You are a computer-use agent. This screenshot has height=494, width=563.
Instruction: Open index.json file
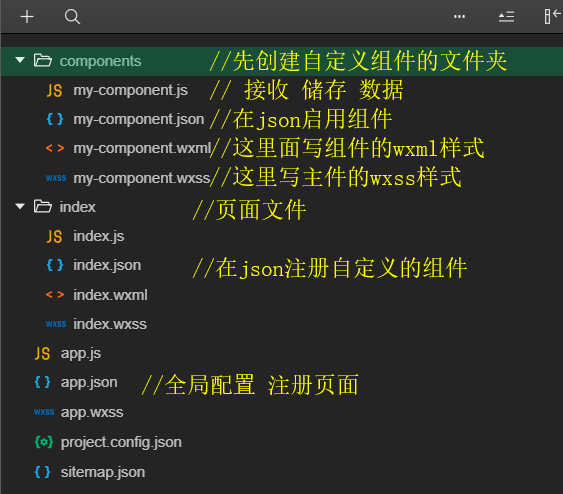(107, 265)
